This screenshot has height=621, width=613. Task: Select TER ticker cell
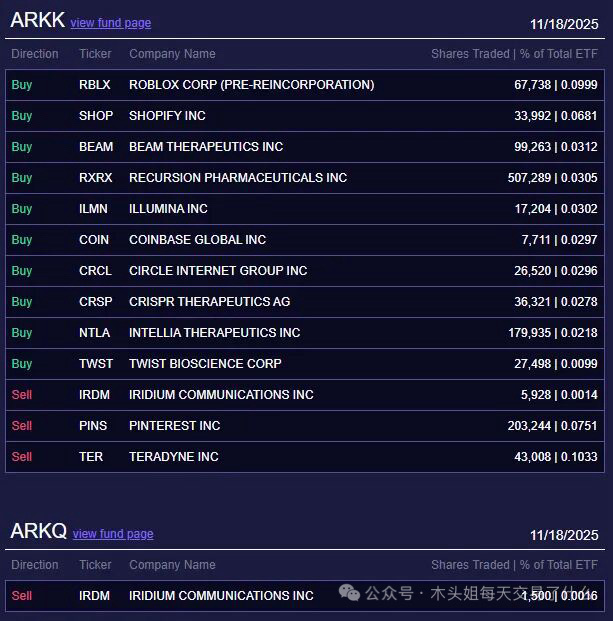(91, 457)
